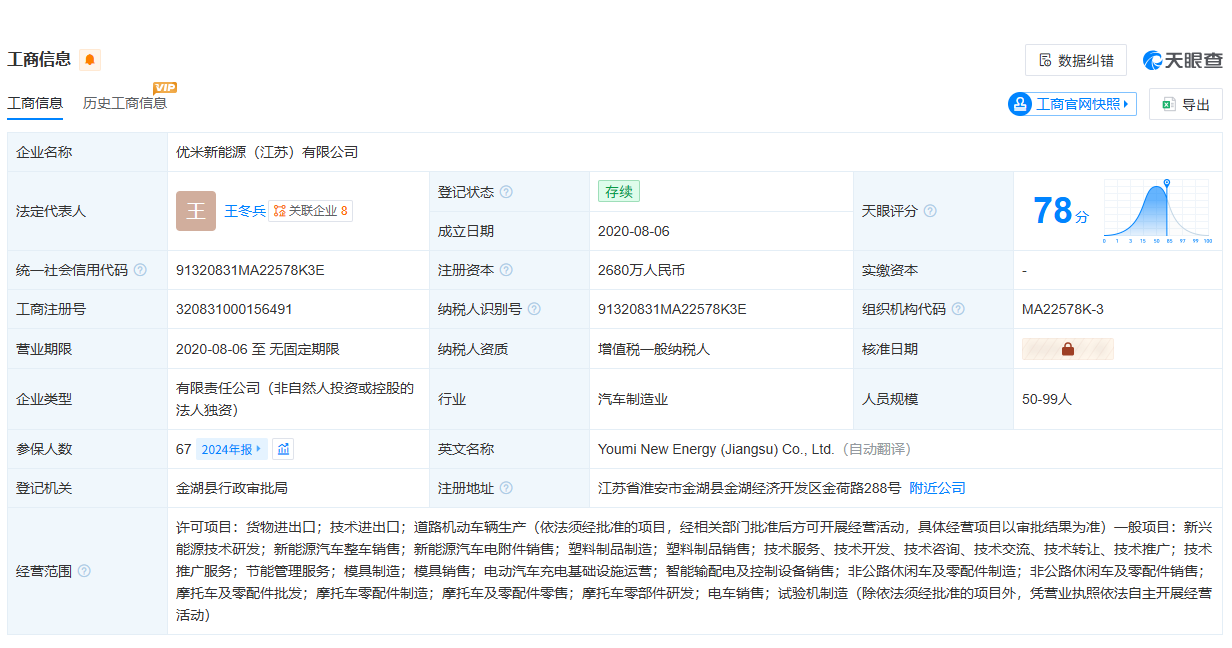Viewport: 1232px width, 648px height.
Task: Open the 关联企业 8 related companies tag
Action: [310, 211]
